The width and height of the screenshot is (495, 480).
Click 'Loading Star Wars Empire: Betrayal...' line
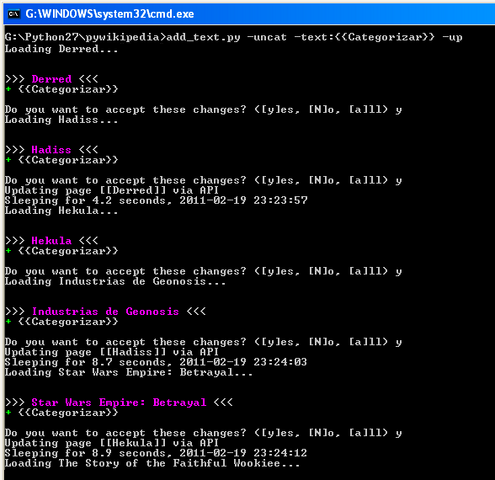tap(129, 372)
